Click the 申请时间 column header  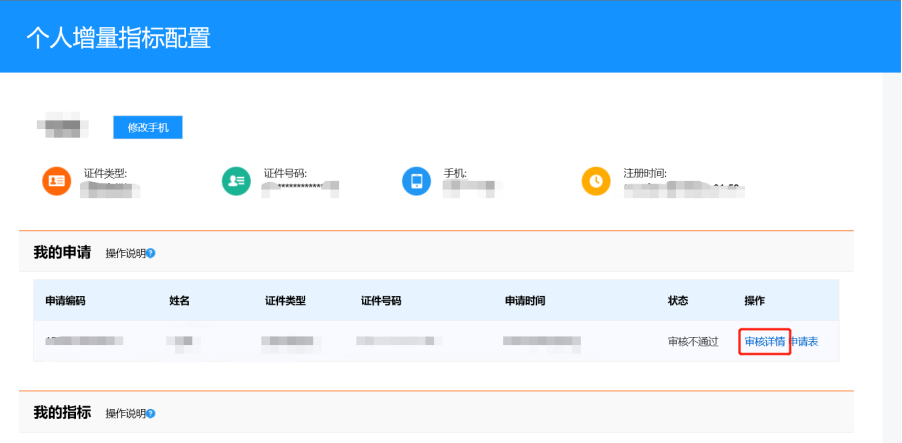tap(525, 301)
